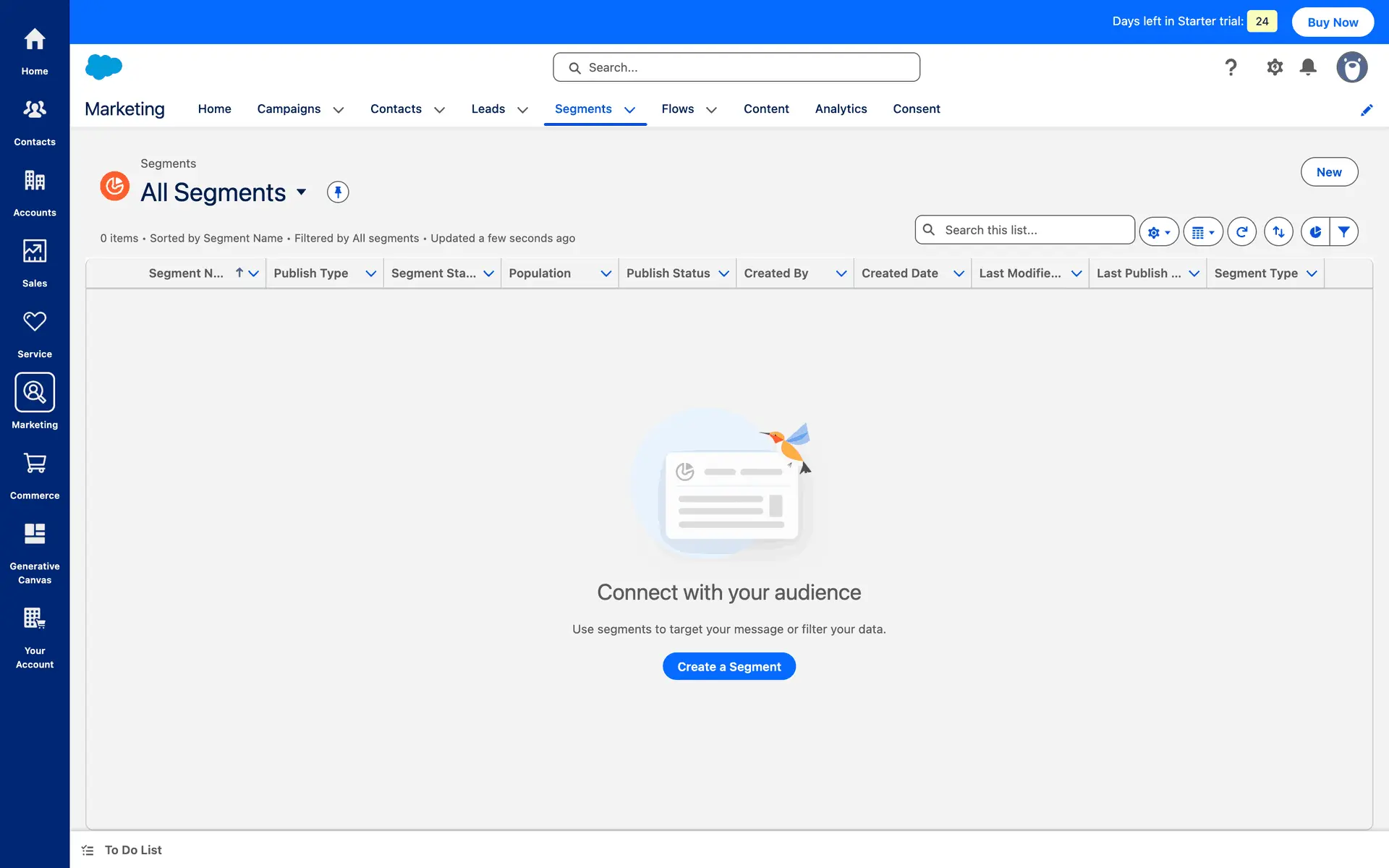Open the help question mark icon

[1231, 67]
